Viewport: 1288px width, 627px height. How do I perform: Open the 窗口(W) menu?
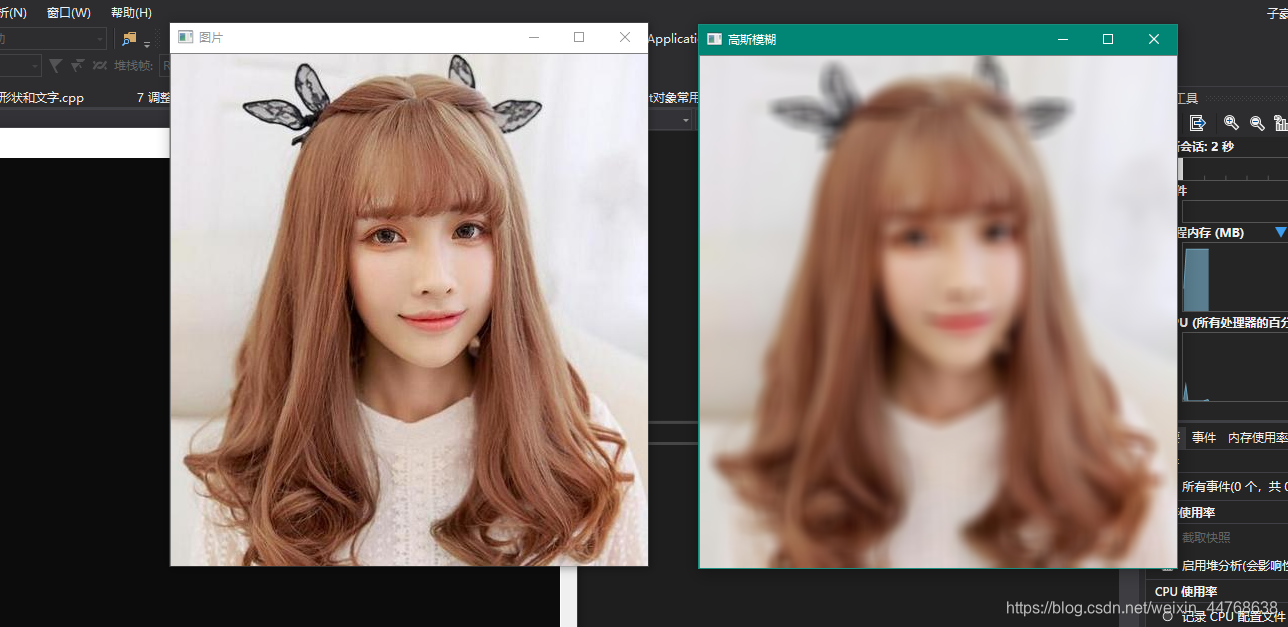click(x=68, y=13)
